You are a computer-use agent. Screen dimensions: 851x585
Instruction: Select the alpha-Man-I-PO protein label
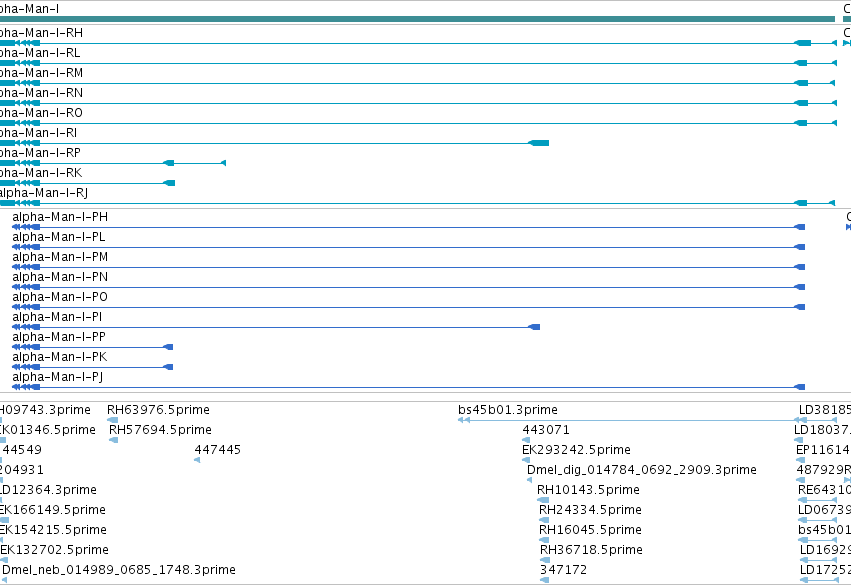pos(60,297)
